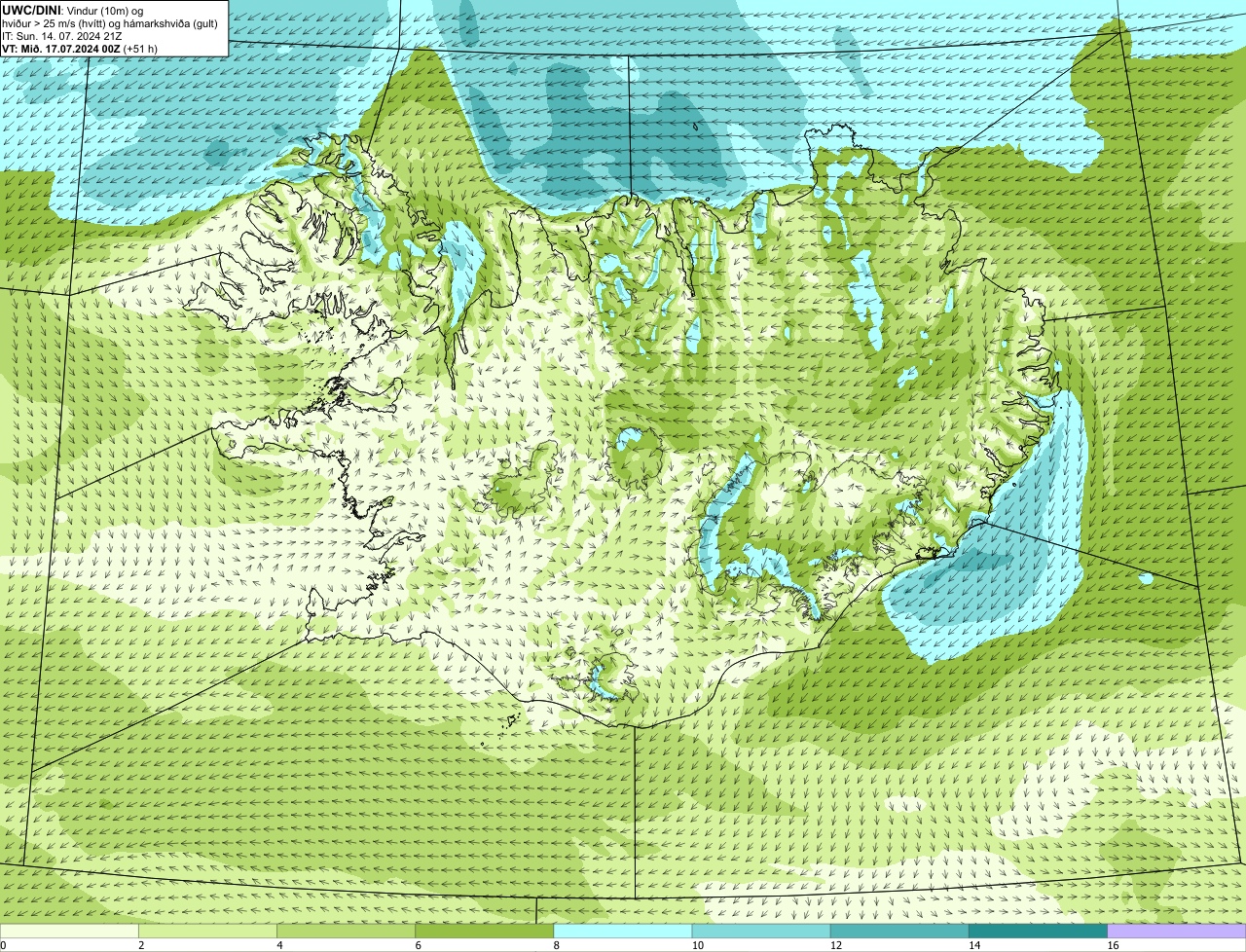Viewport: 1246px width, 952px height.
Task: Click the title line 'UWC/DINI: Vindur (10m) og'
Action: (73, 10)
